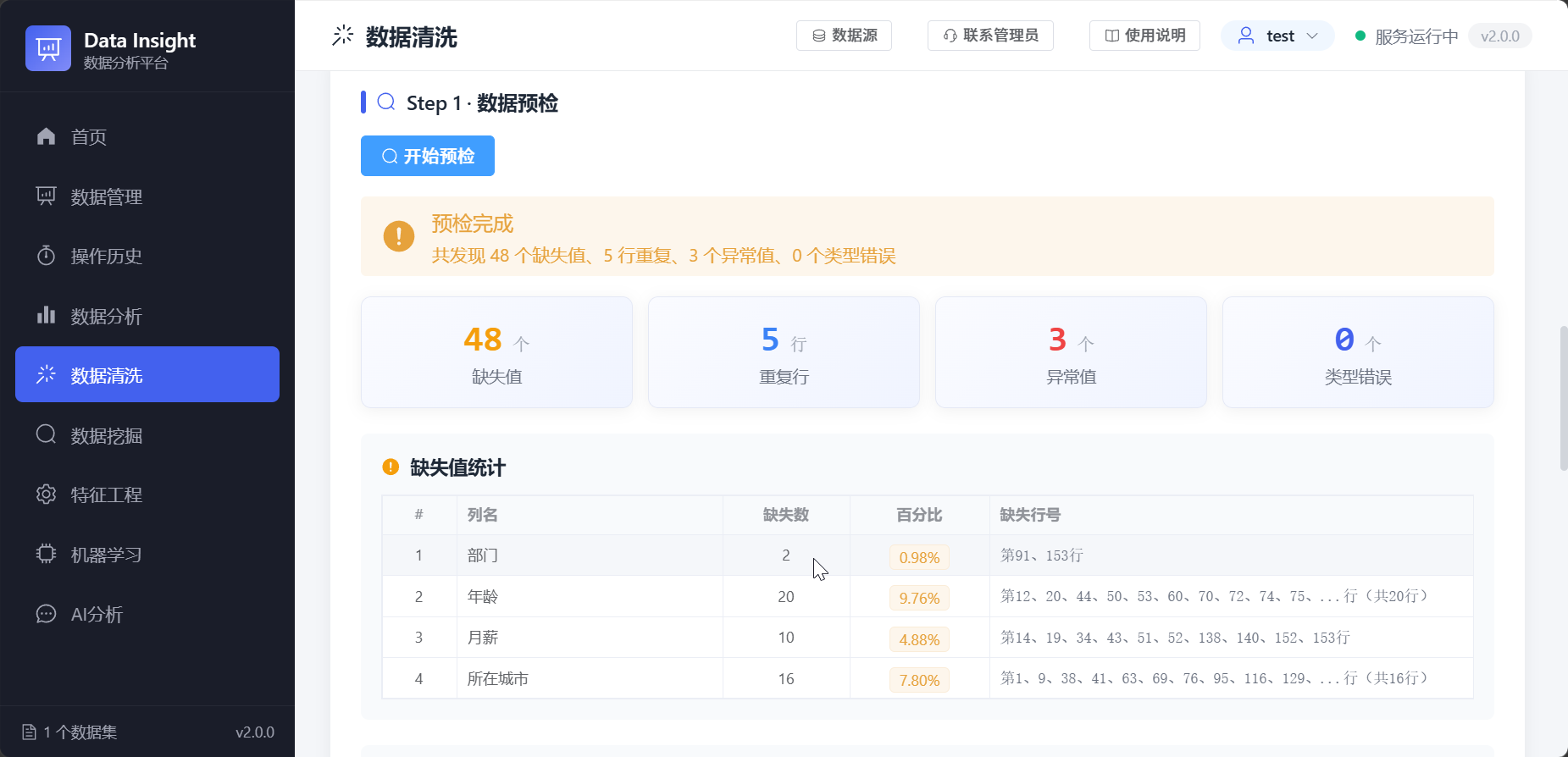Open 数据挖掘 section
The height and width of the screenshot is (757, 1568).
coord(147,435)
